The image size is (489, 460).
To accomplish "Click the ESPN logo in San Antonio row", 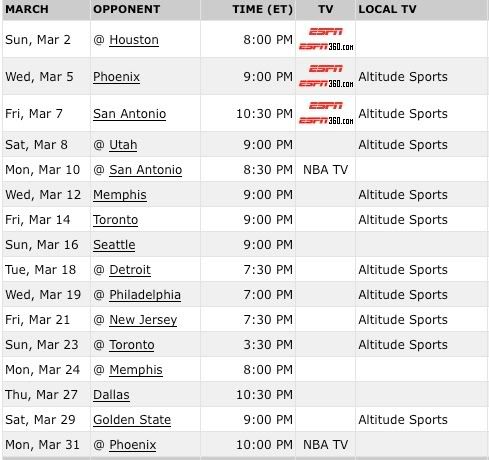I will tap(326, 106).
